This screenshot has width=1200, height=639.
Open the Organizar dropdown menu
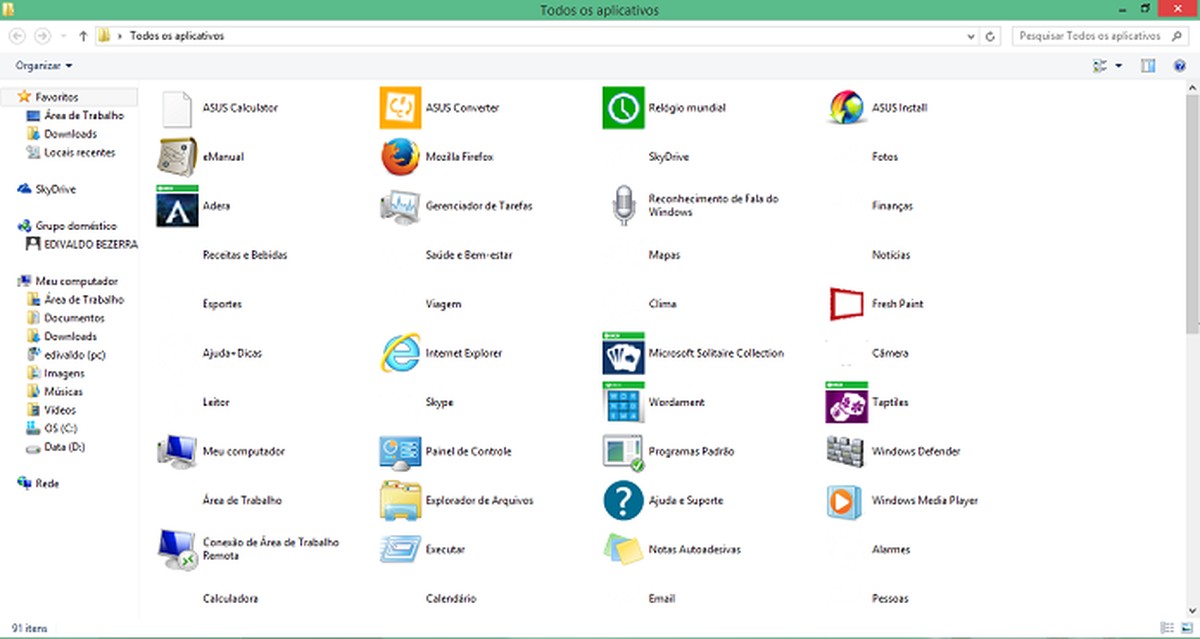click(x=44, y=66)
